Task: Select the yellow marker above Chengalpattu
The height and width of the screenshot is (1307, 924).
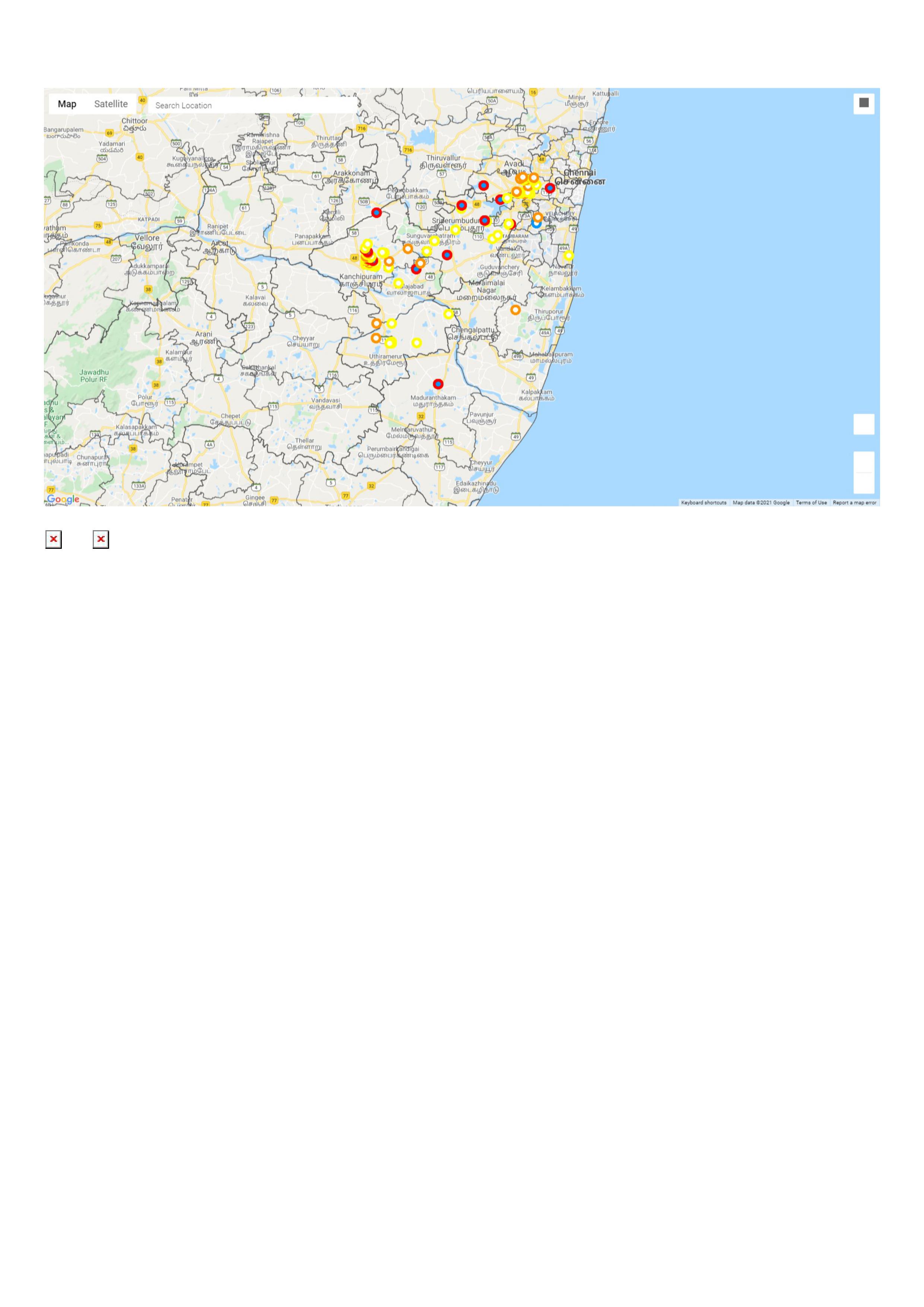Action: [x=448, y=314]
